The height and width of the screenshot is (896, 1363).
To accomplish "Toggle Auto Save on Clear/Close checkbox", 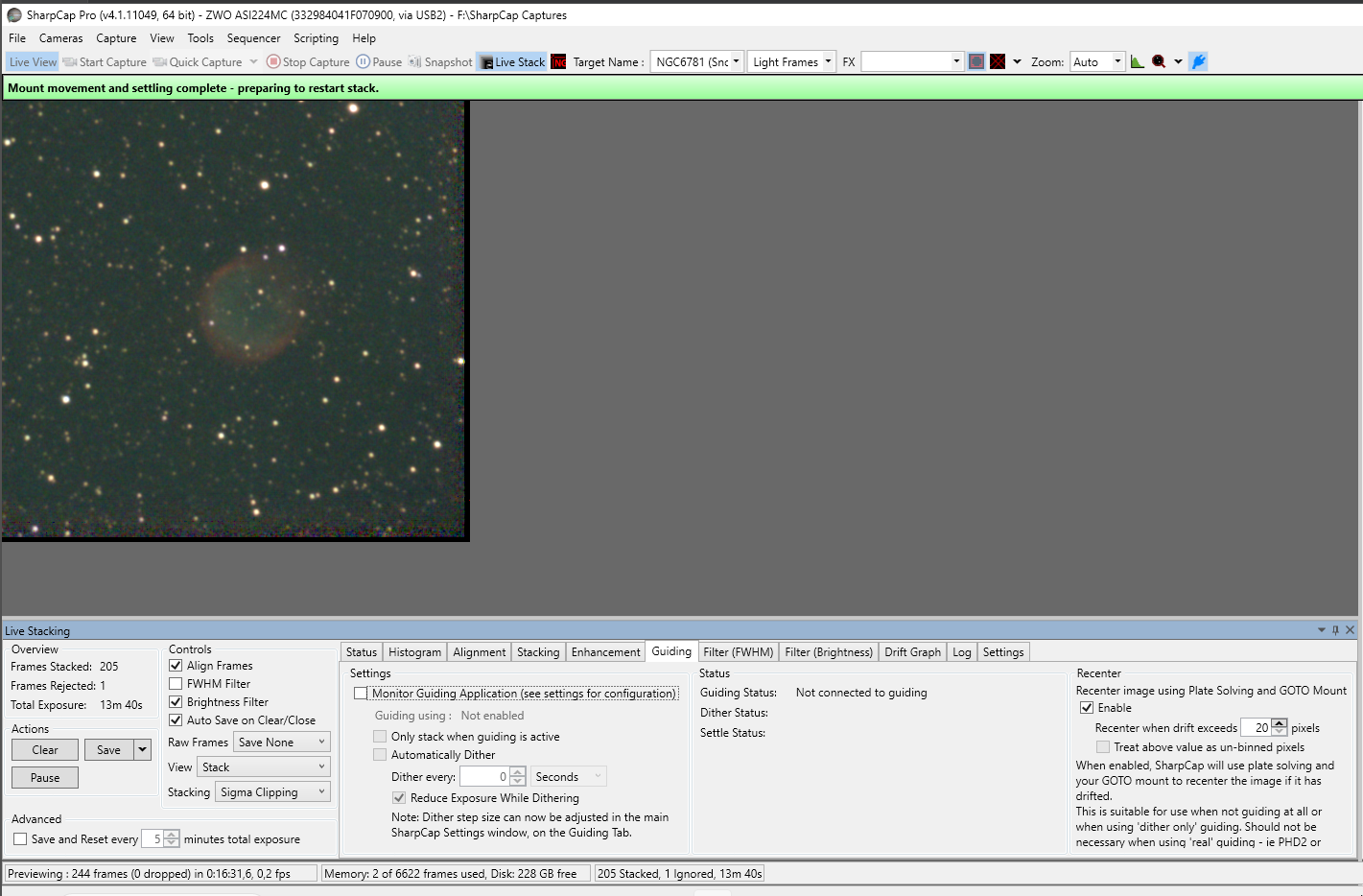I will point(176,719).
